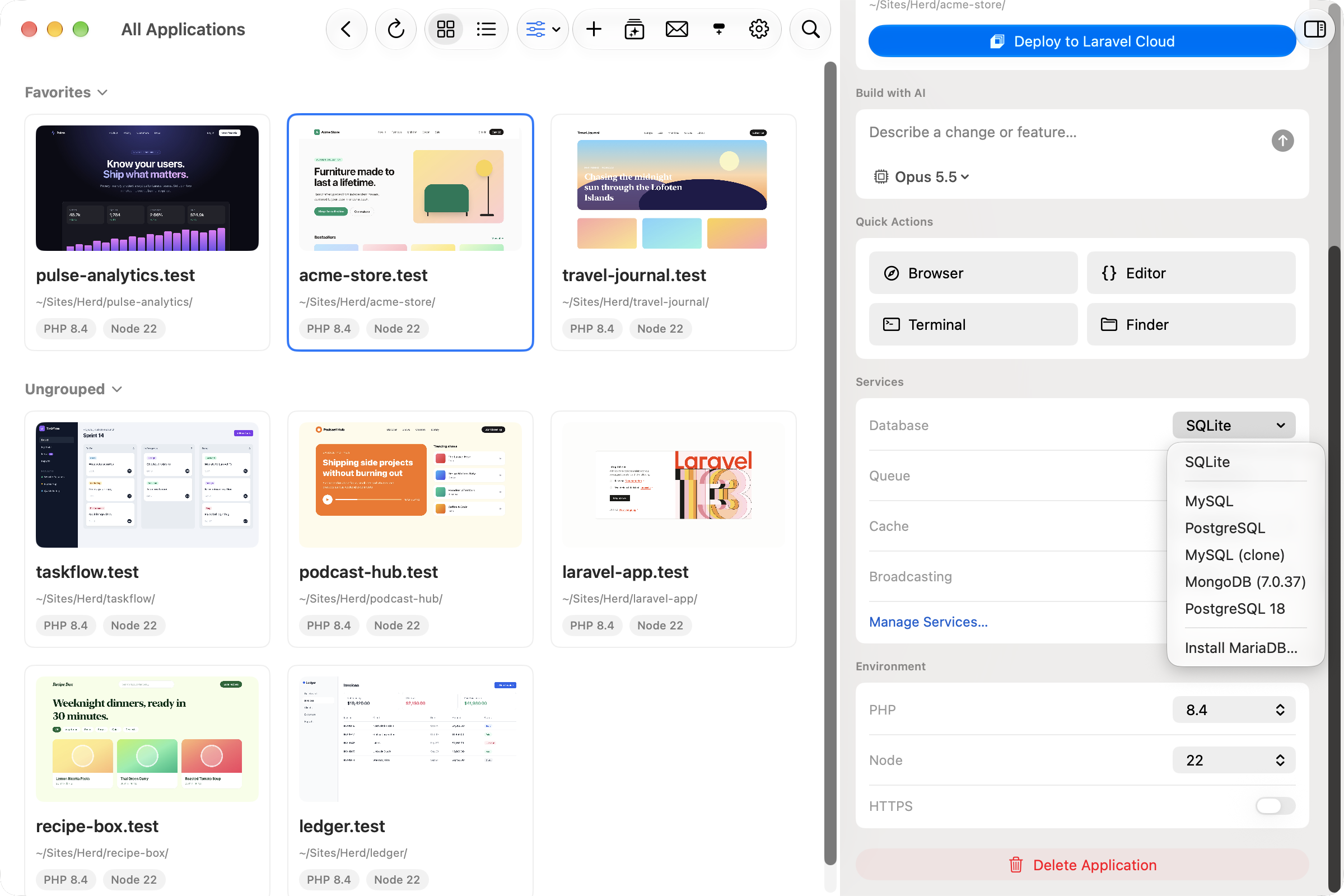The width and height of the screenshot is (1344, 896).
Task: Change PHP version 8.4 selector
Action: [x=1234, y=710]
